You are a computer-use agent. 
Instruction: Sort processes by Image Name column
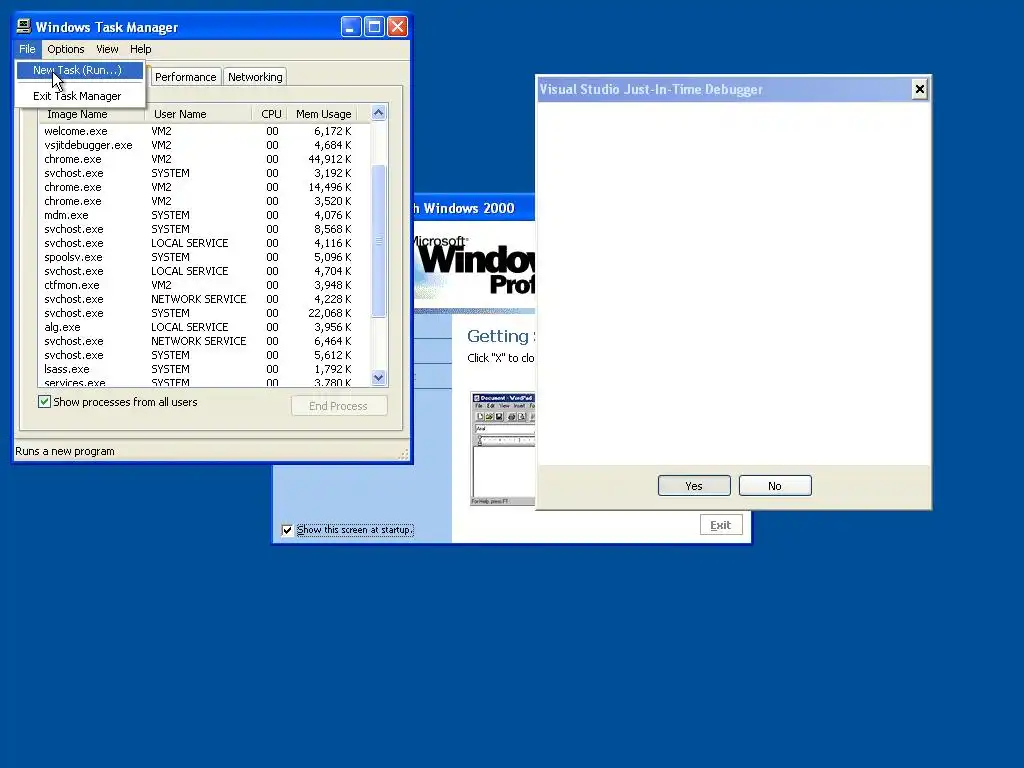point(91,114)
